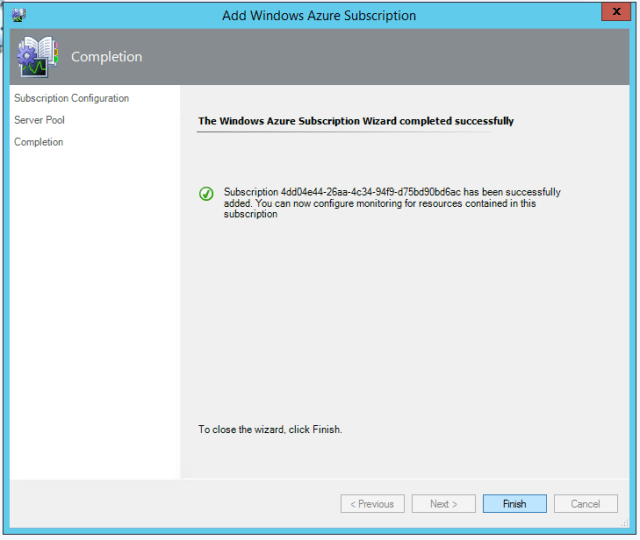
Task: Click the green success checkmark icon
Action: click(207, 194)
